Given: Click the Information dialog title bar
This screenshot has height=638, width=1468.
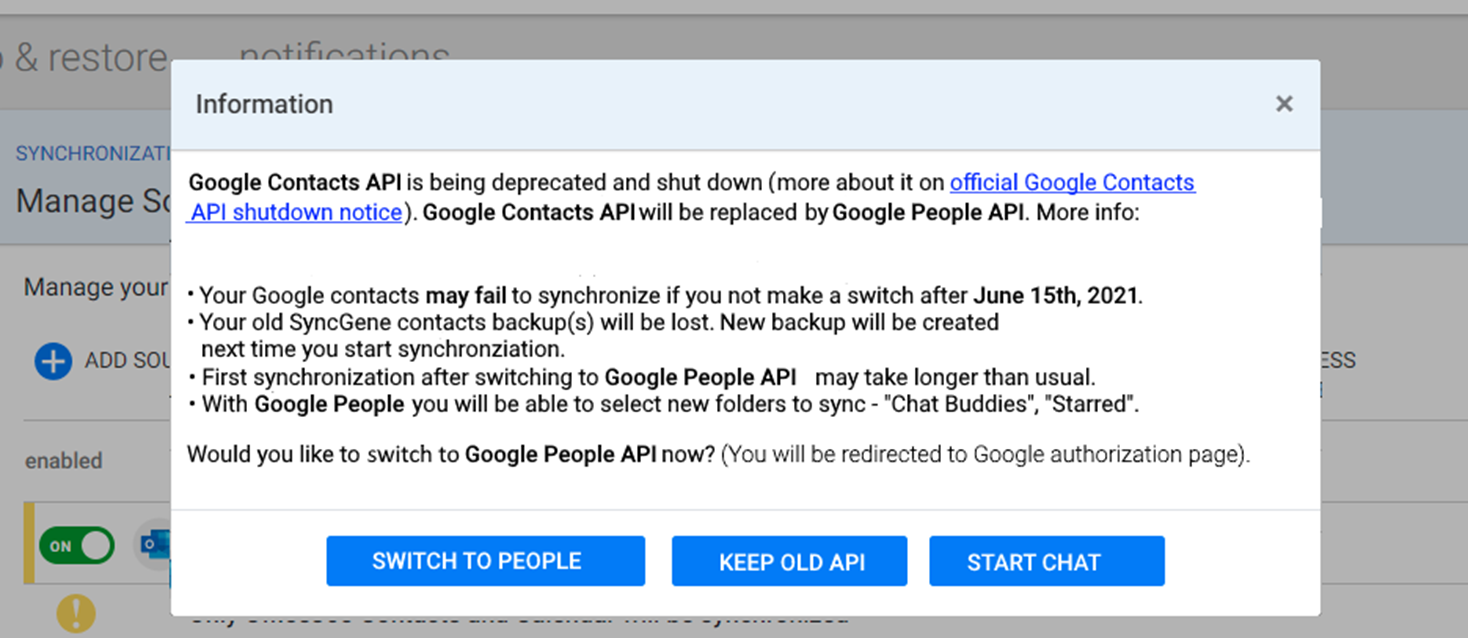Looking at the screenshot, I should pyautogui.click(x=264, y=103).
